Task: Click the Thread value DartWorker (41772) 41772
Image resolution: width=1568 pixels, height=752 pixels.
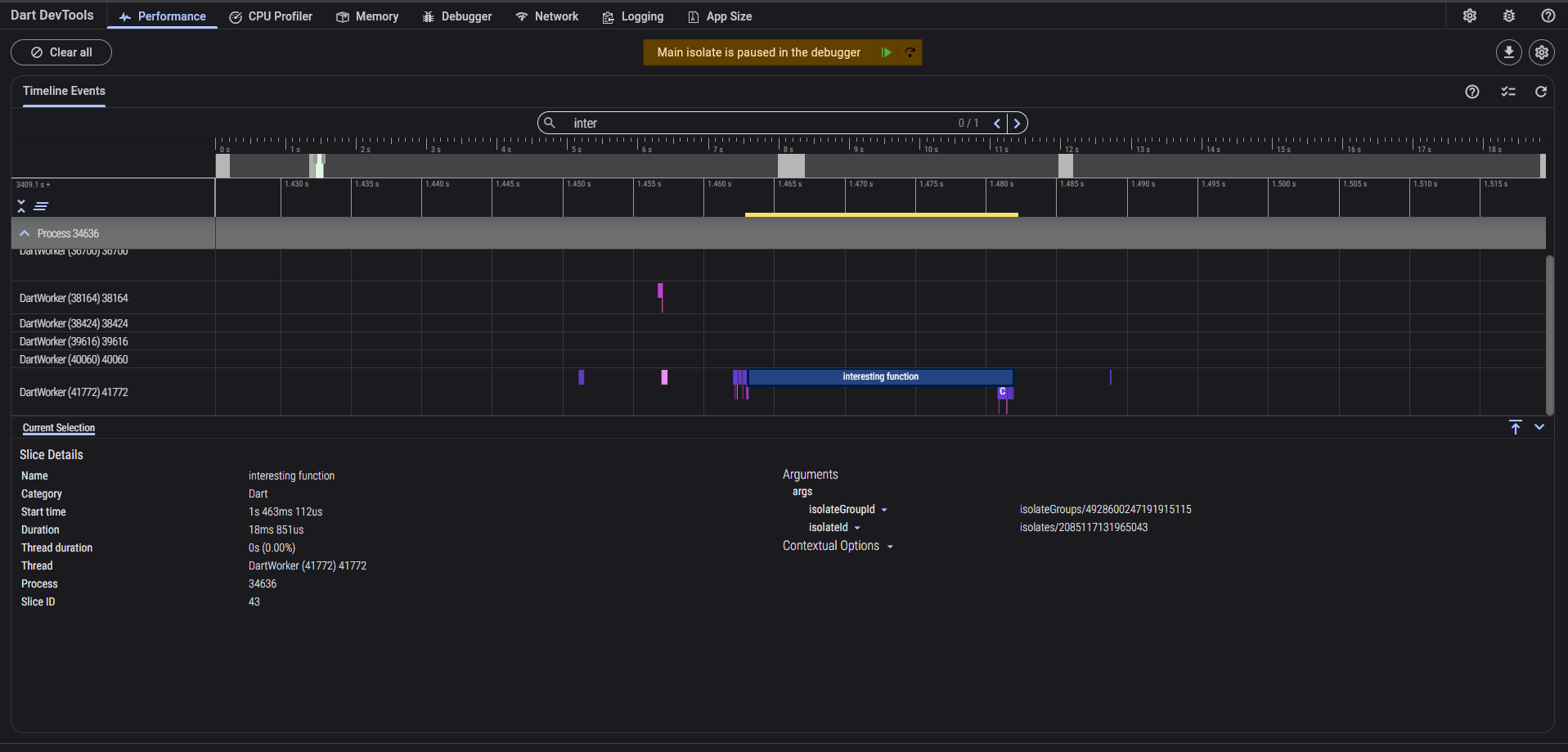Action: point(308,565)
